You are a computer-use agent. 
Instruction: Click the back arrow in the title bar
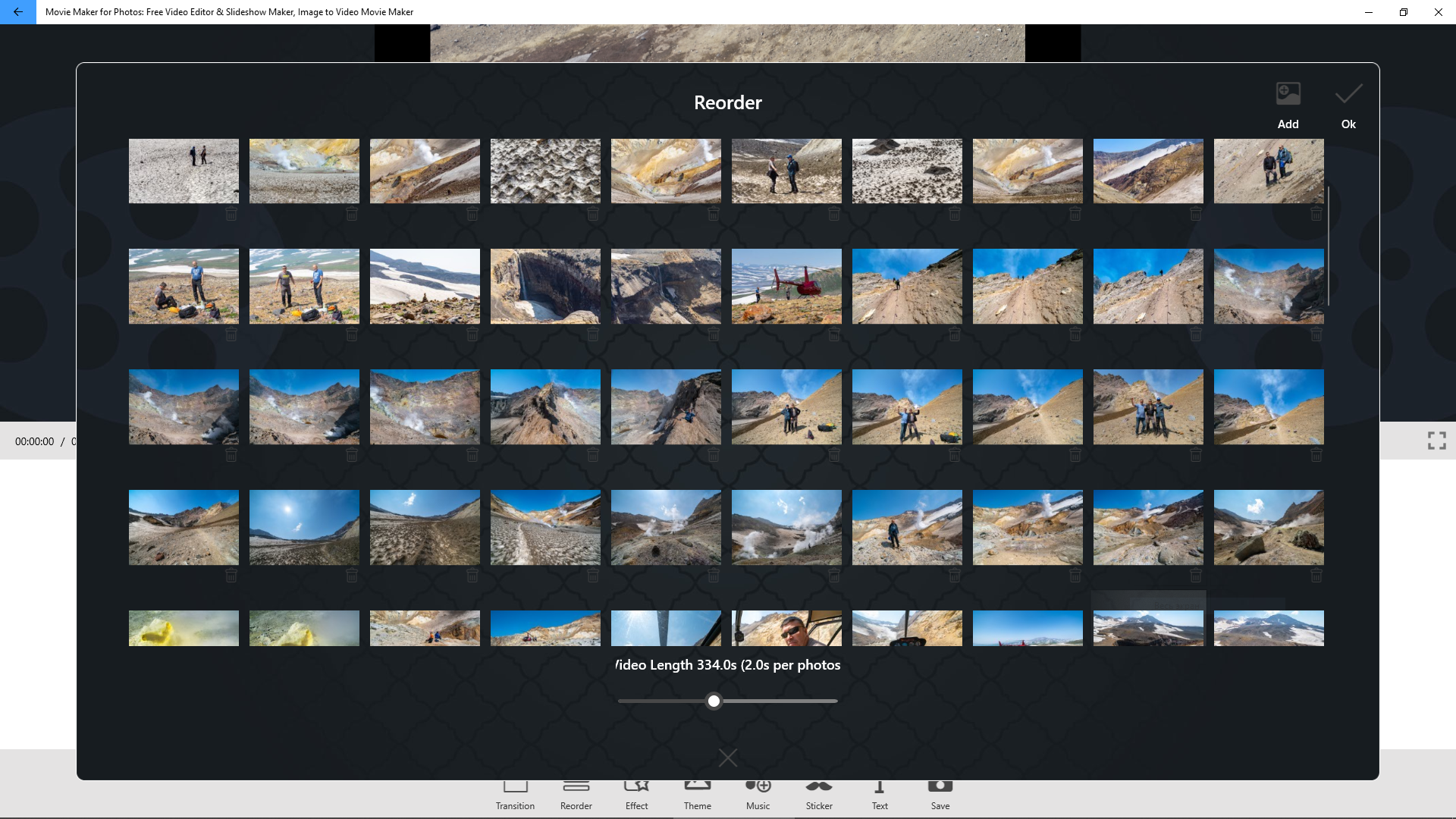pyautogui.click(x=17, y=12)
